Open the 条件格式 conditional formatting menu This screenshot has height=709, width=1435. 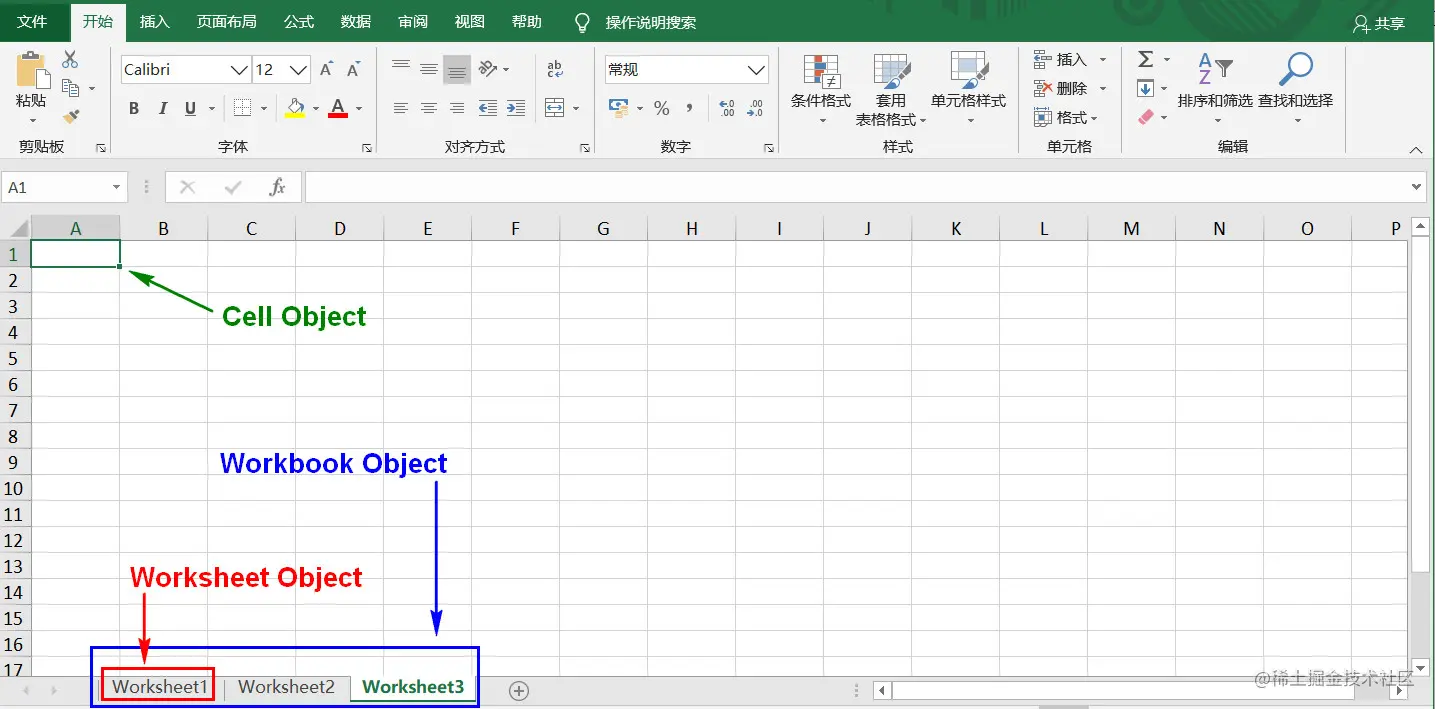[821, 90]
